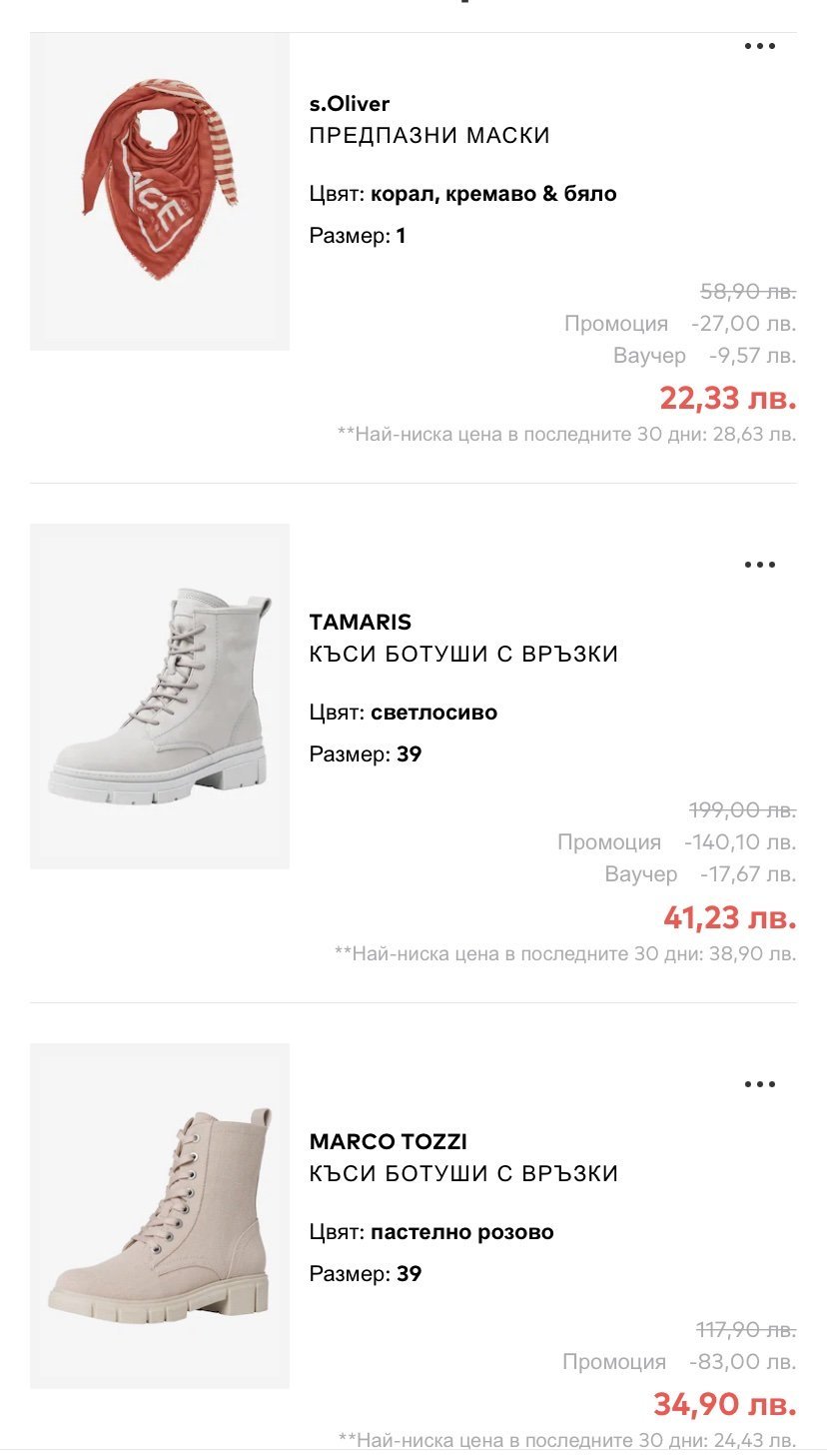Image resolution: width=827 pixels, height=1456 pixels.
Task: Click the 22,33 лв. final price
Action: pyautogui.click(x=727, y=399)
